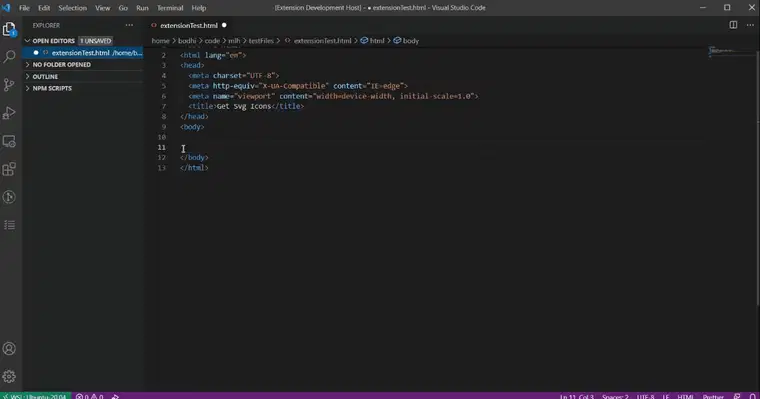Open the Explorer view in the activity bar

(9, 29)
